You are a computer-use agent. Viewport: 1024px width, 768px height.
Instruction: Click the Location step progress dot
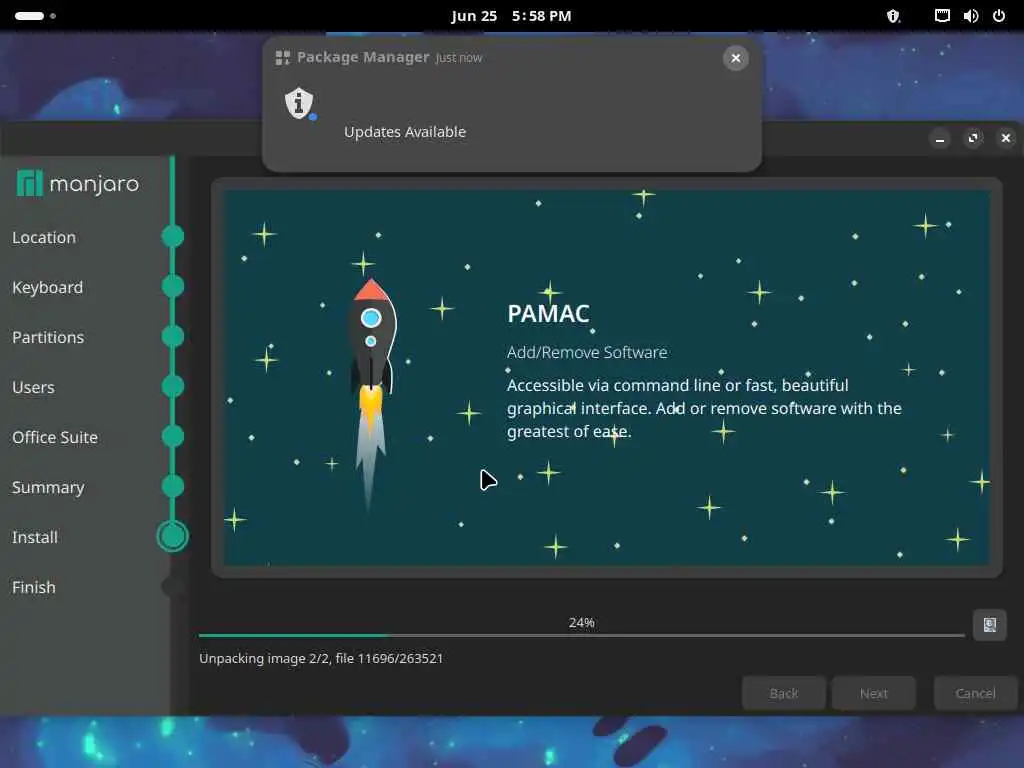173,236
